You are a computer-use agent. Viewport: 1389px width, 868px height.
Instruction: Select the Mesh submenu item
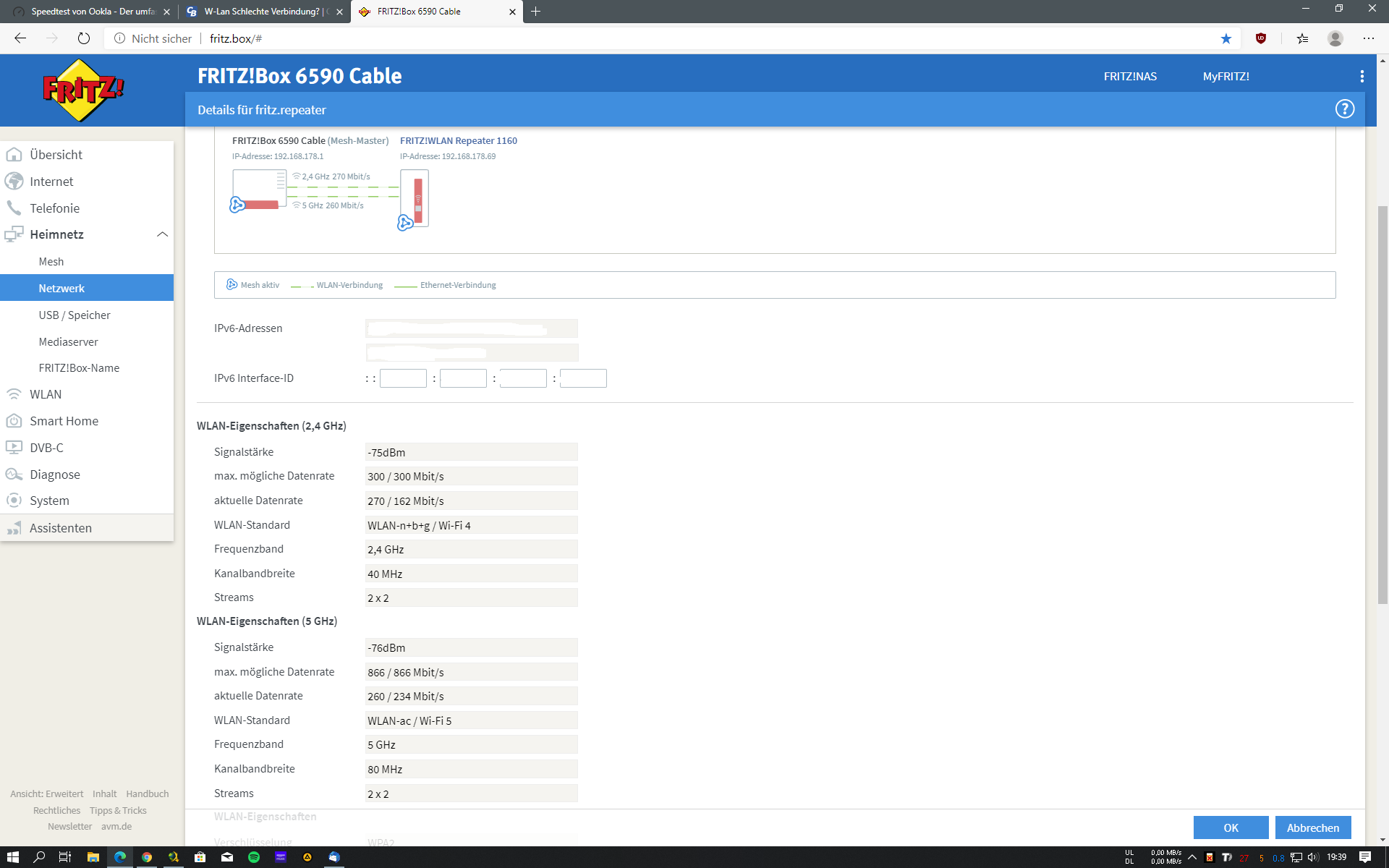coord(51,262)
